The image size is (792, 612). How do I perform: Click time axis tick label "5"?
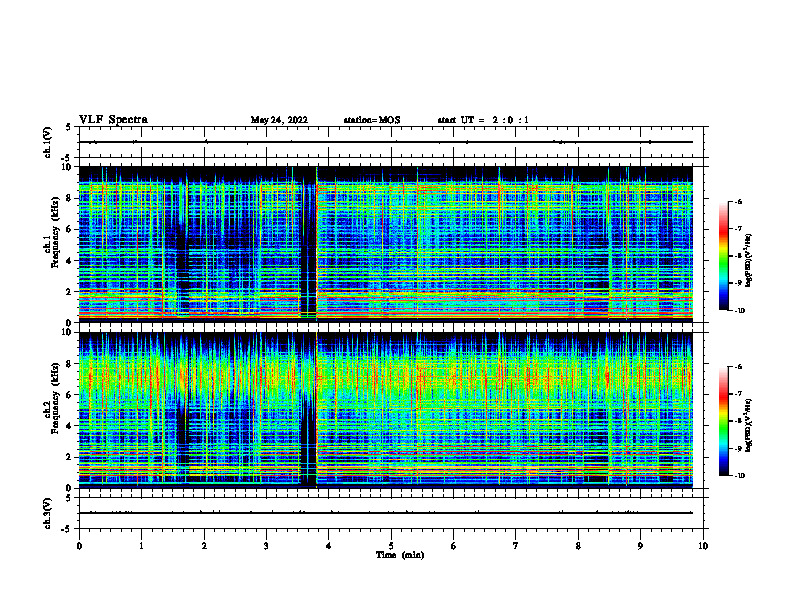391,546
